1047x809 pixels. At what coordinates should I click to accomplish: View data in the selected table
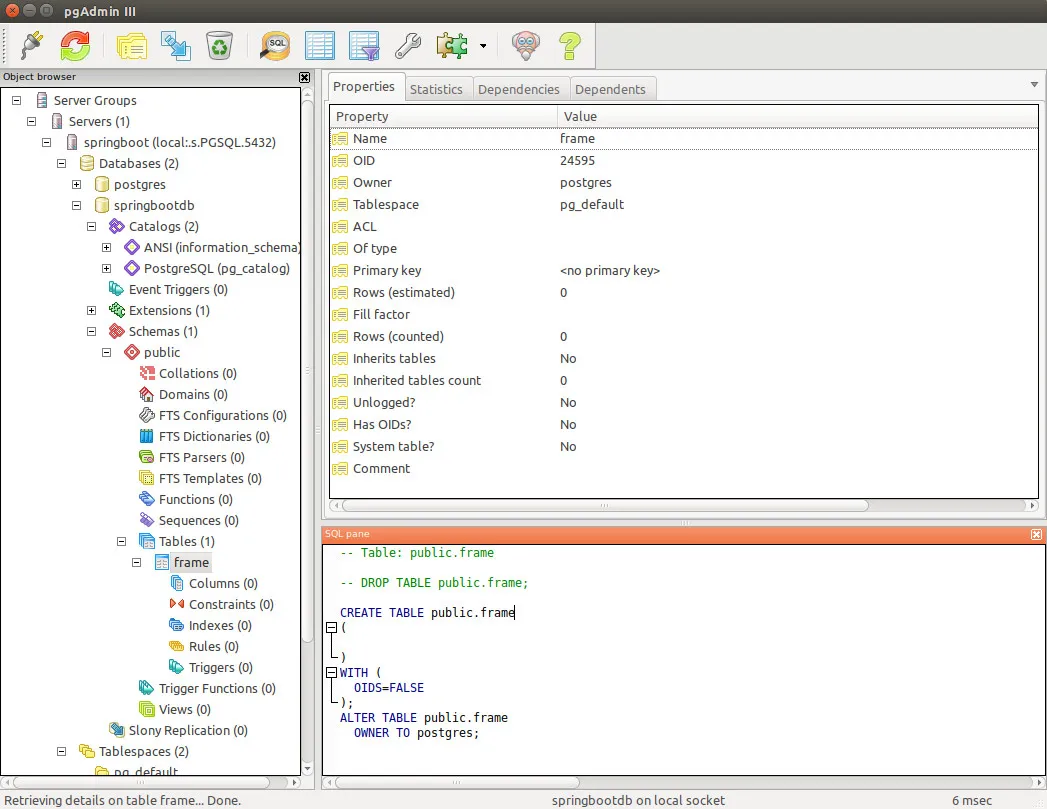319,45
